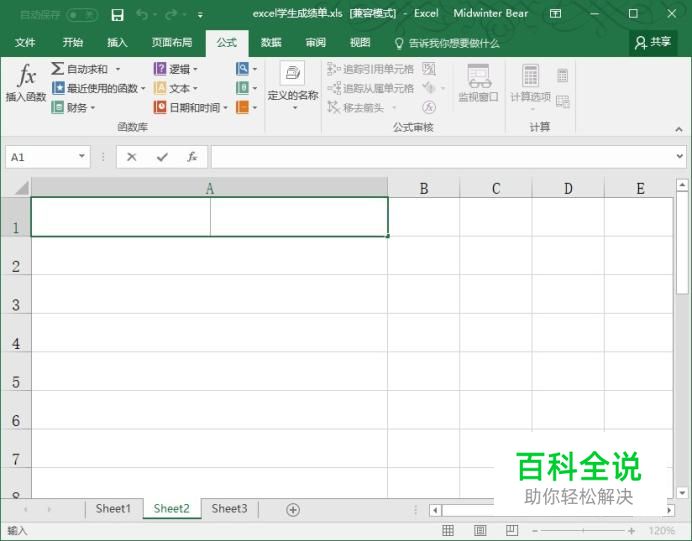This screenshot has height=541, width=692.
Task: Open the Financial functions menu
Action: pos(73,107)
